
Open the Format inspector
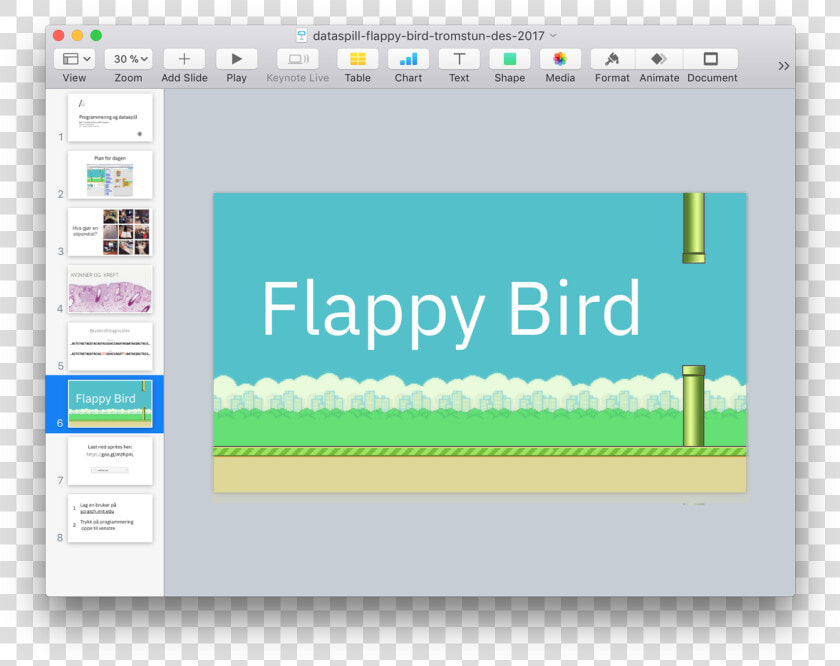click(612, 58)
